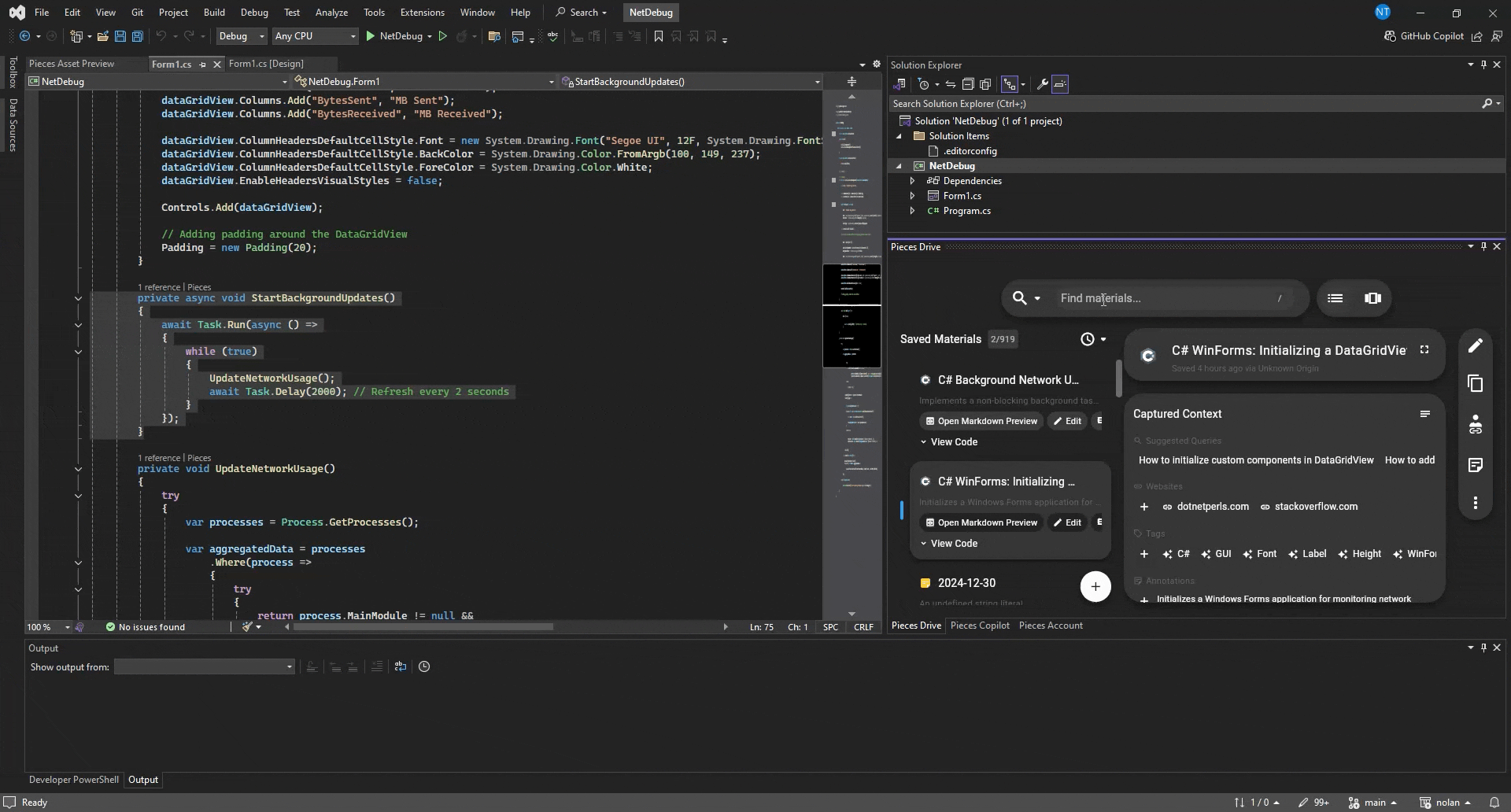Open stackoverflow.com website link

(1309, 507)
